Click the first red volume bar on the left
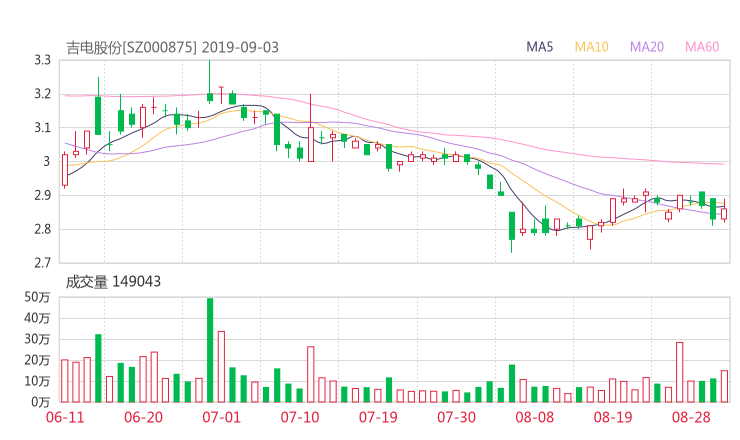The width and height of the screenshot is (740, 440). 65,380
